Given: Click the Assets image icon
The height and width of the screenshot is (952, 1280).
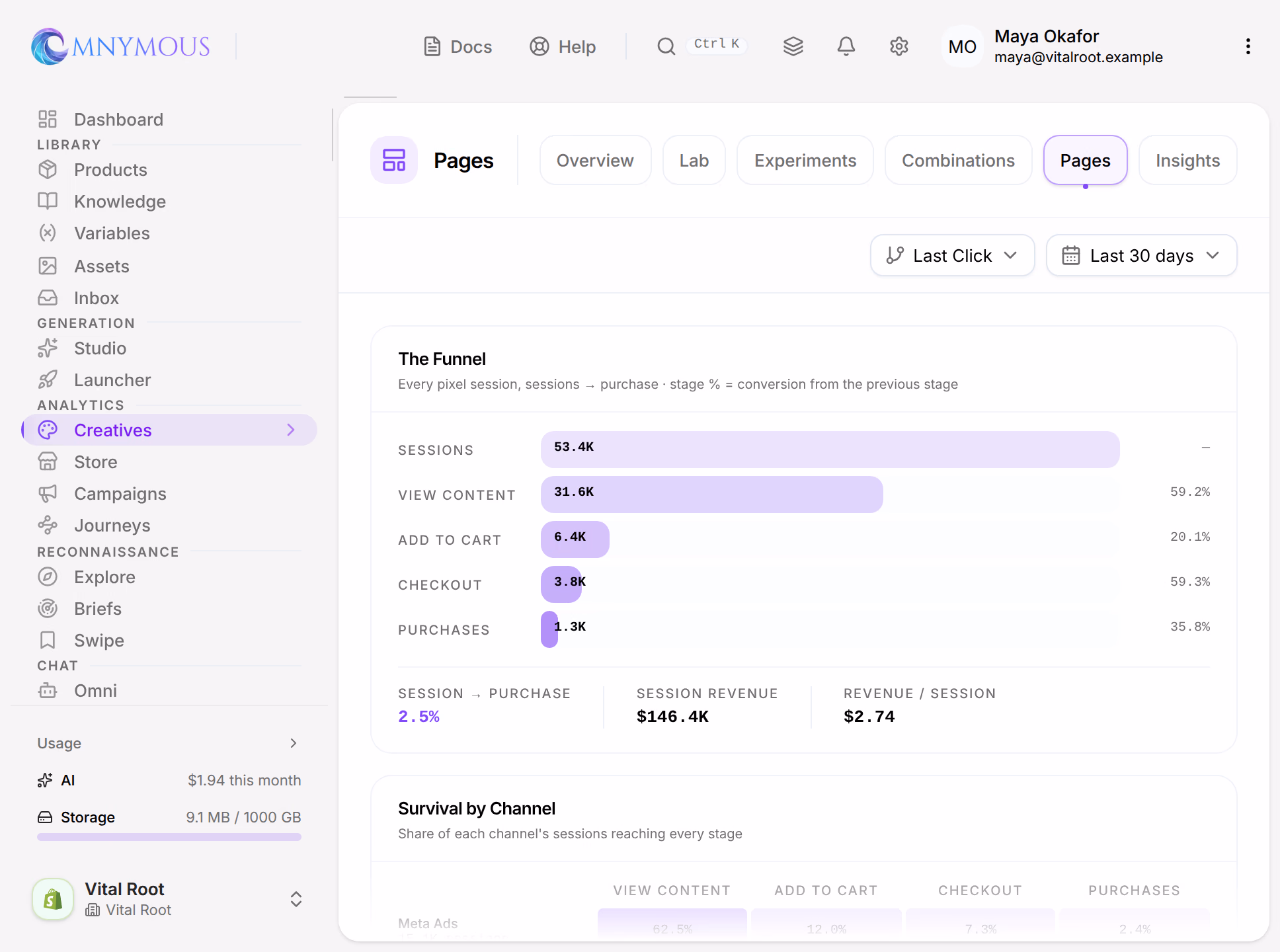Looking at the screenshot, I should 48,266.
